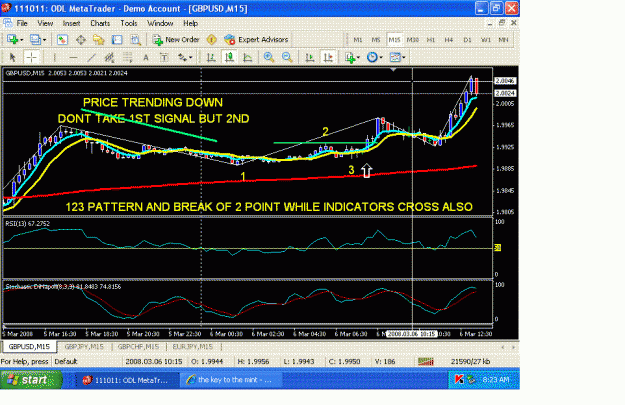Expand the Periods clock dropdown
Screen dimensions: 625x405
click(381, 58)
